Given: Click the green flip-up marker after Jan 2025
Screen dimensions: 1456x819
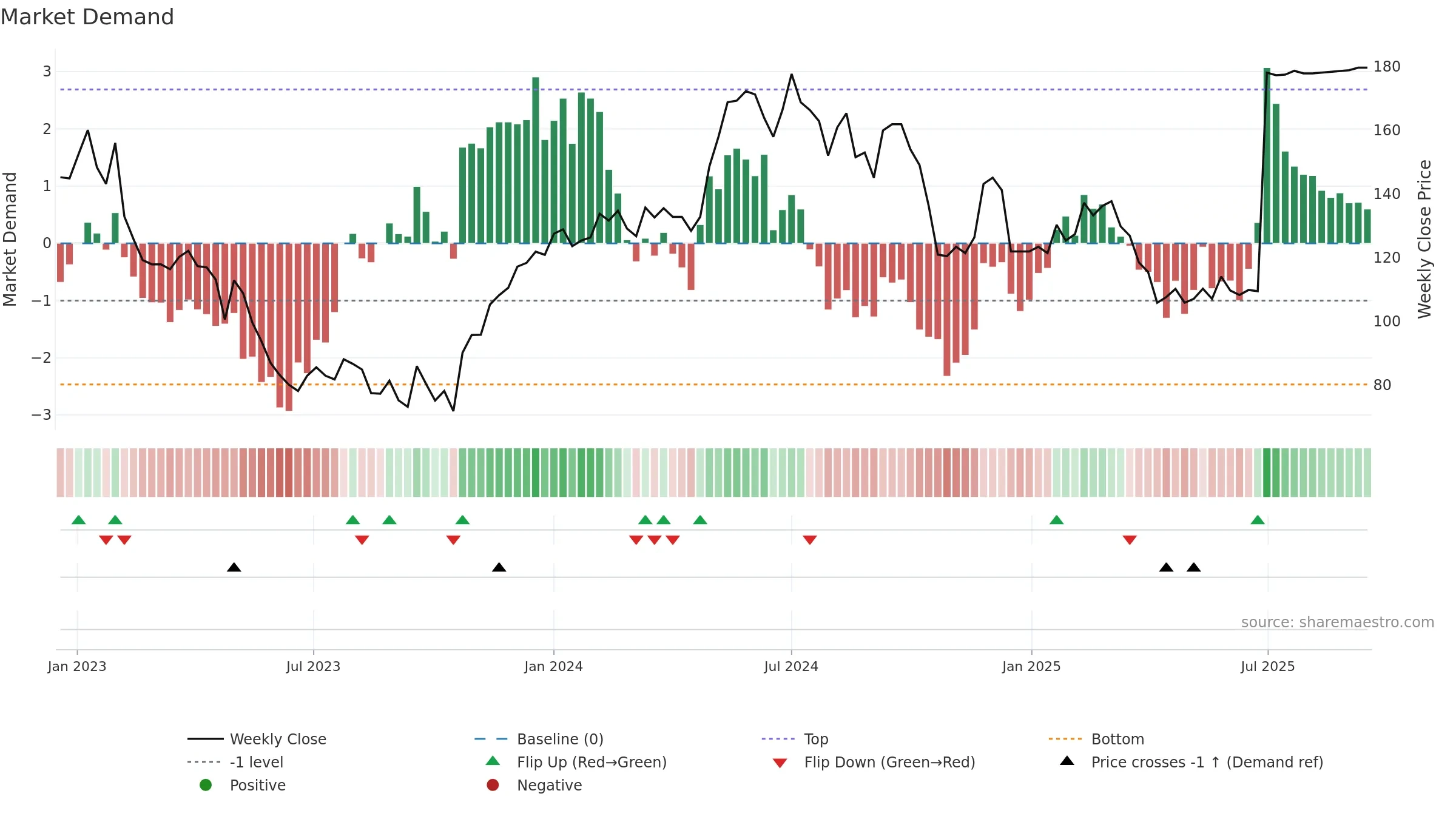Looking at the screenshot, I should [x=1056, y=520].
